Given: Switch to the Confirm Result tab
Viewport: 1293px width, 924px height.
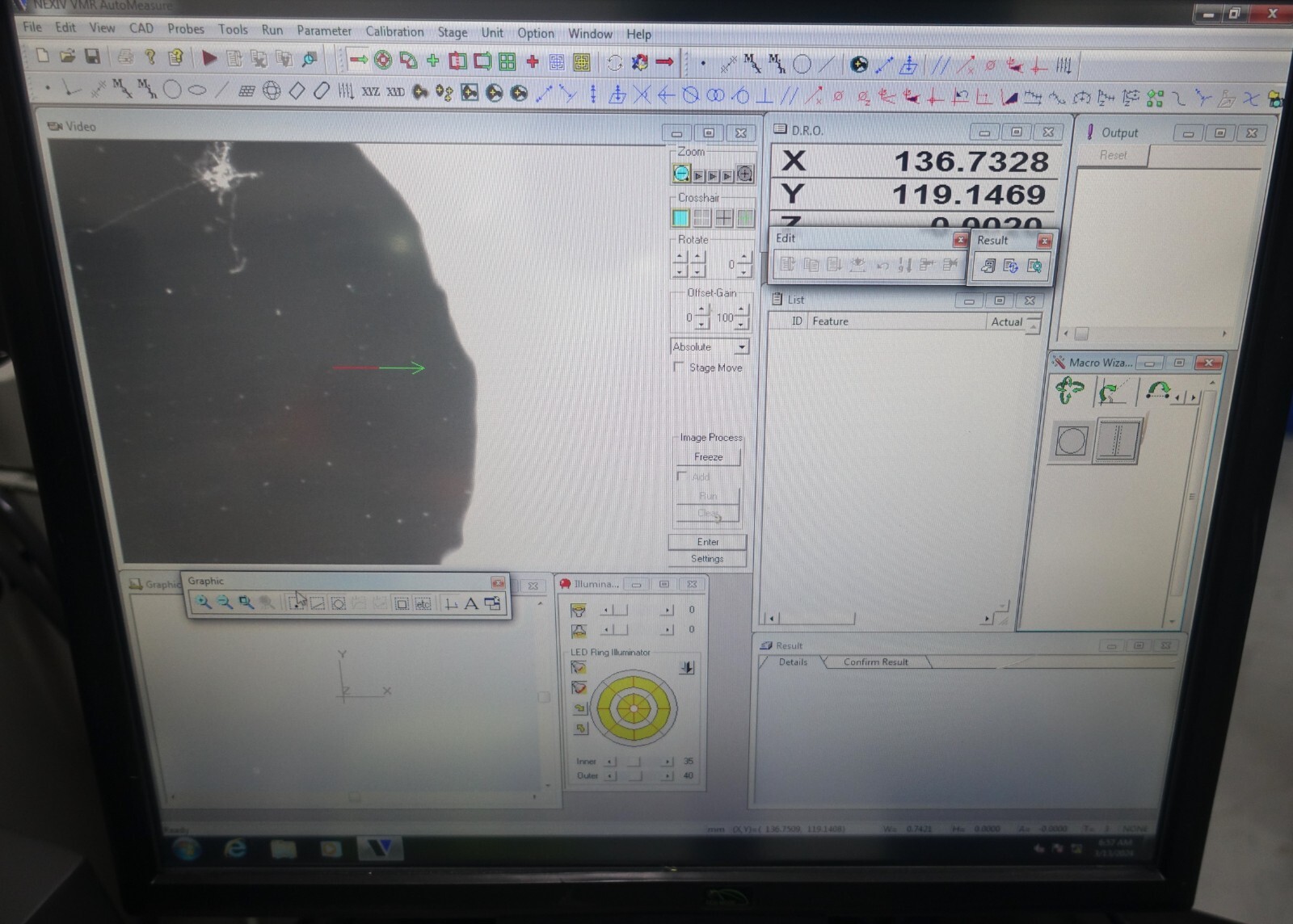Looking at the screenshot, I should tap(874, 661).
